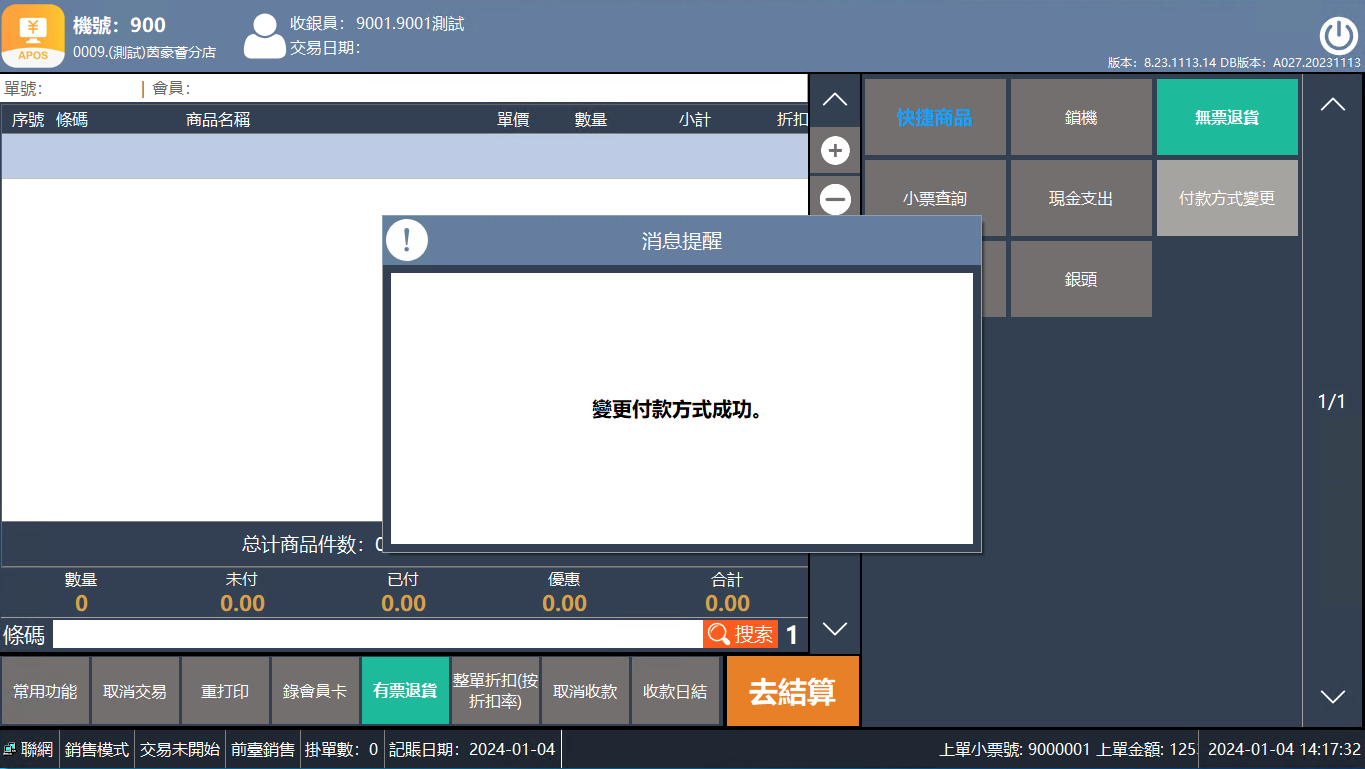
Task: Focus the 條碼 barcode input field
Action: pyautogui.click(x=378, y=634)
